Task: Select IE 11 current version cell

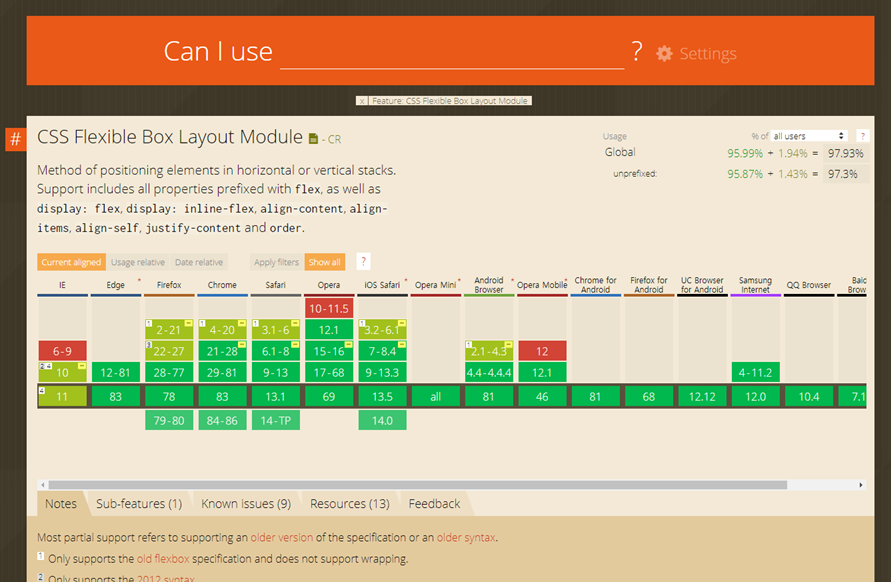Action: [63, 397]
